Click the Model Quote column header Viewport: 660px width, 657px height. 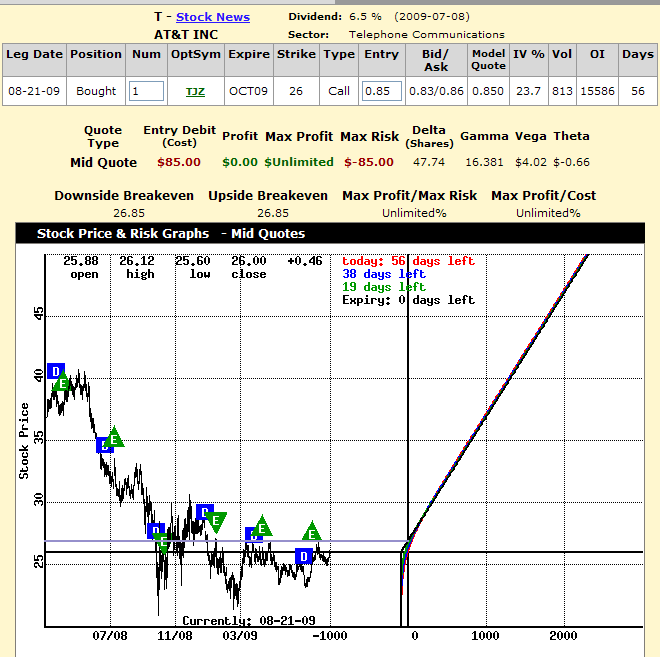(x=488, y=60)
